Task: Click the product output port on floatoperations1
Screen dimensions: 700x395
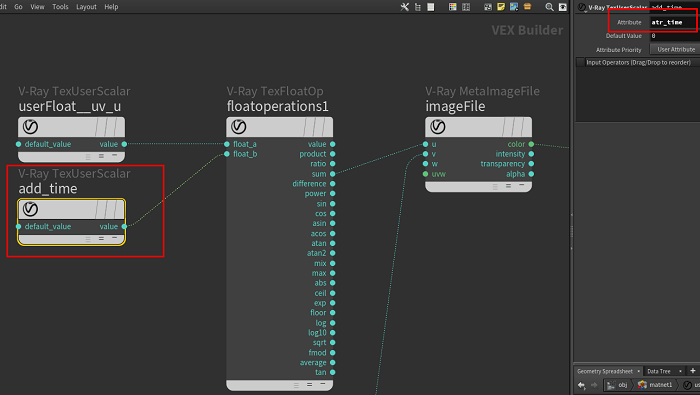Action: pyautogui.click(x=333, y=154)
